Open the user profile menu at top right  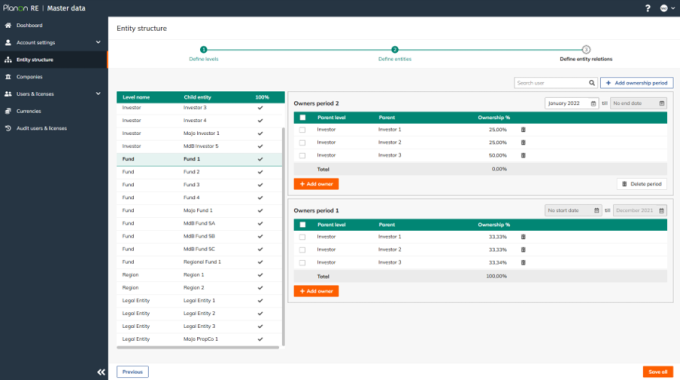667,8
